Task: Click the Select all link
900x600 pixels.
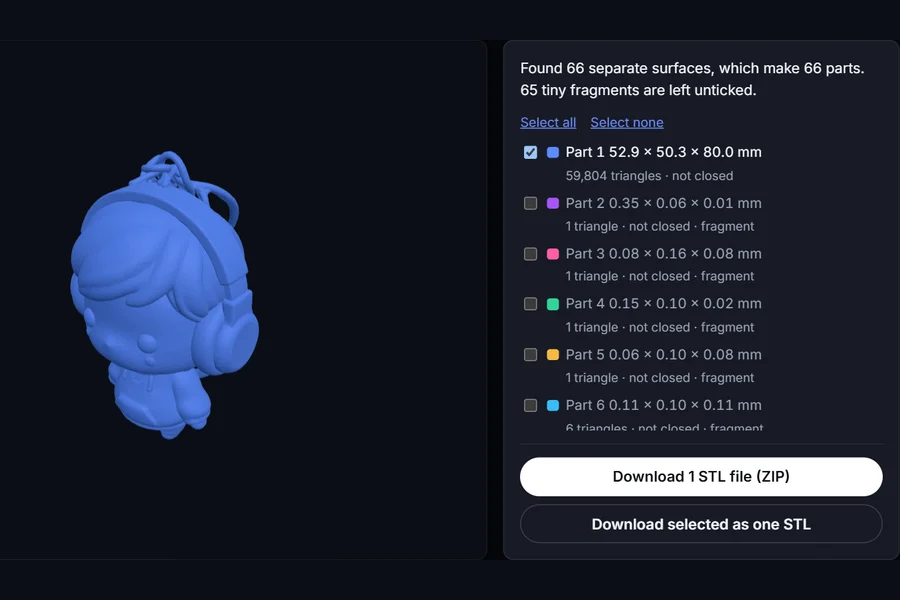Action: click(x=548, y=122)
